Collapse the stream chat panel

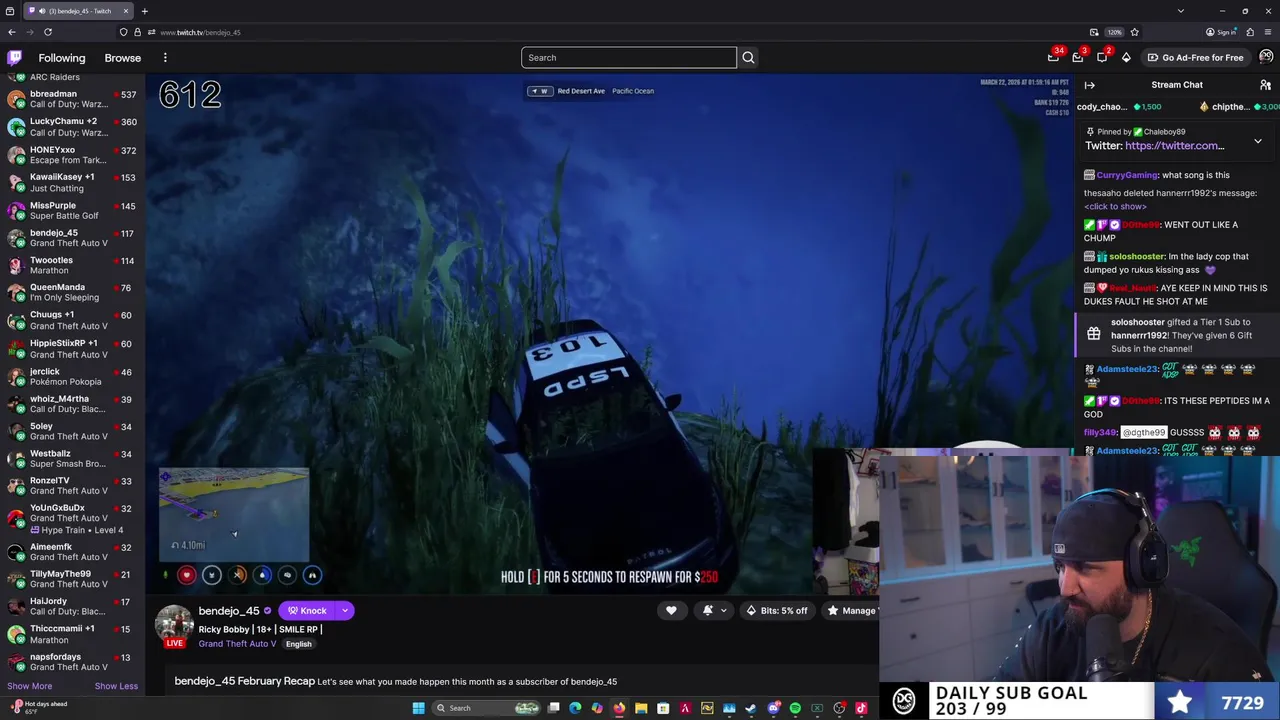pos(1090,85)
